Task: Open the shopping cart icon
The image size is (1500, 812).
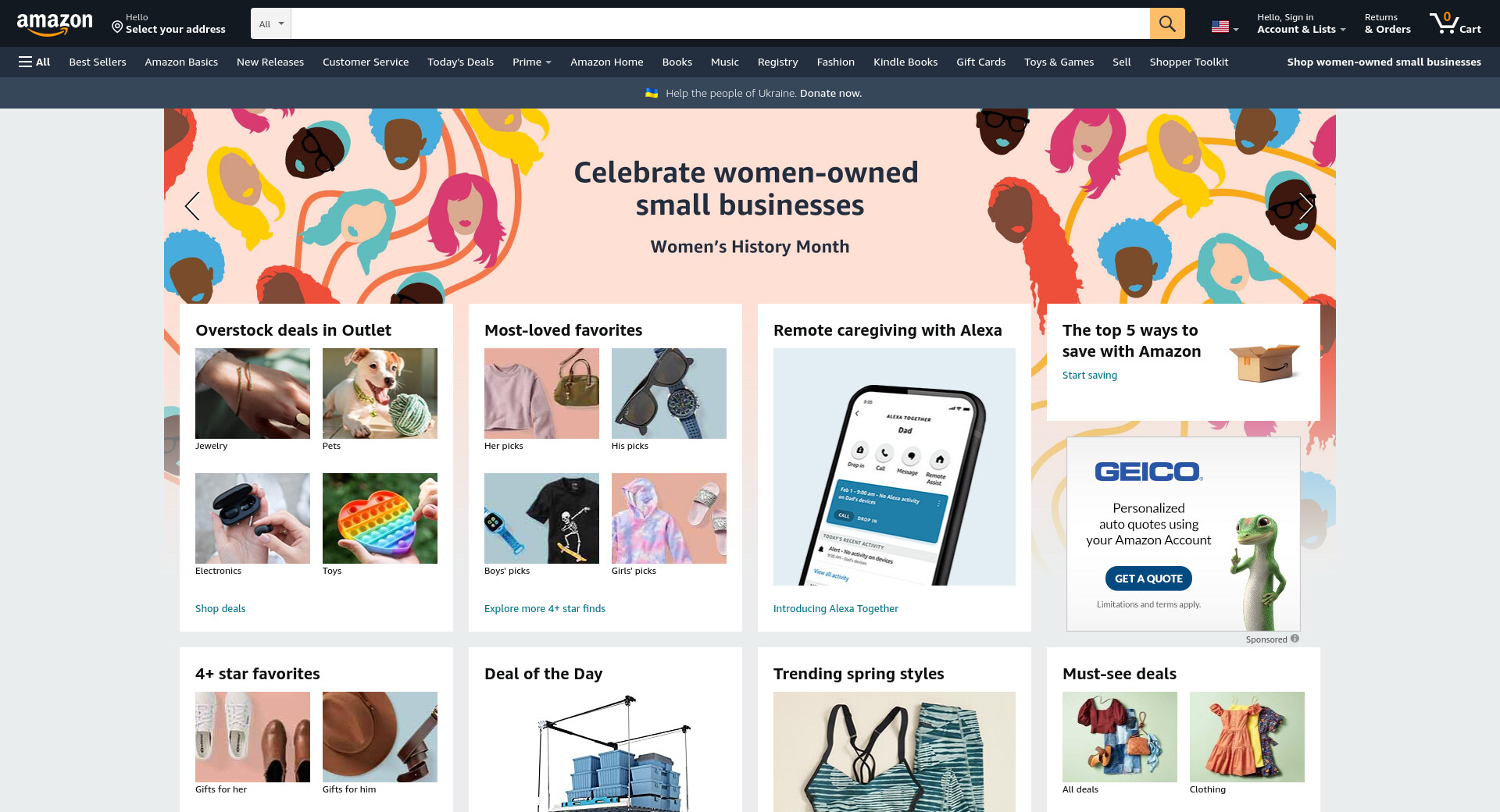Action: [1455, 23]
